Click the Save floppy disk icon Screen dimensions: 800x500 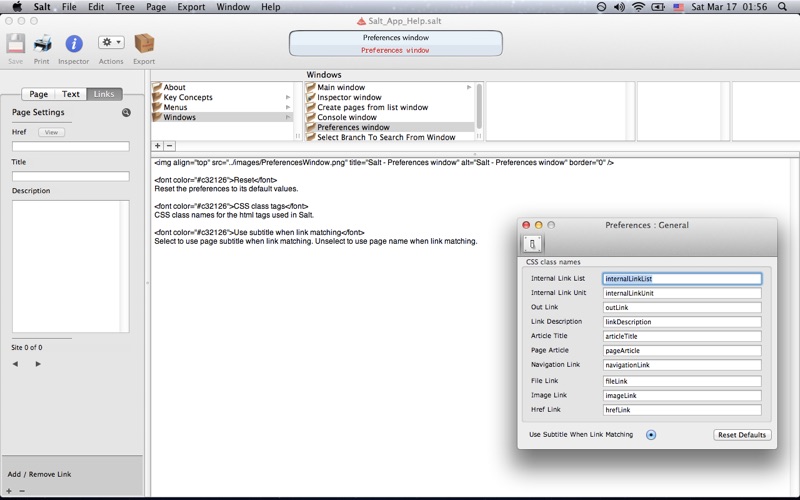tap(15, 44)
